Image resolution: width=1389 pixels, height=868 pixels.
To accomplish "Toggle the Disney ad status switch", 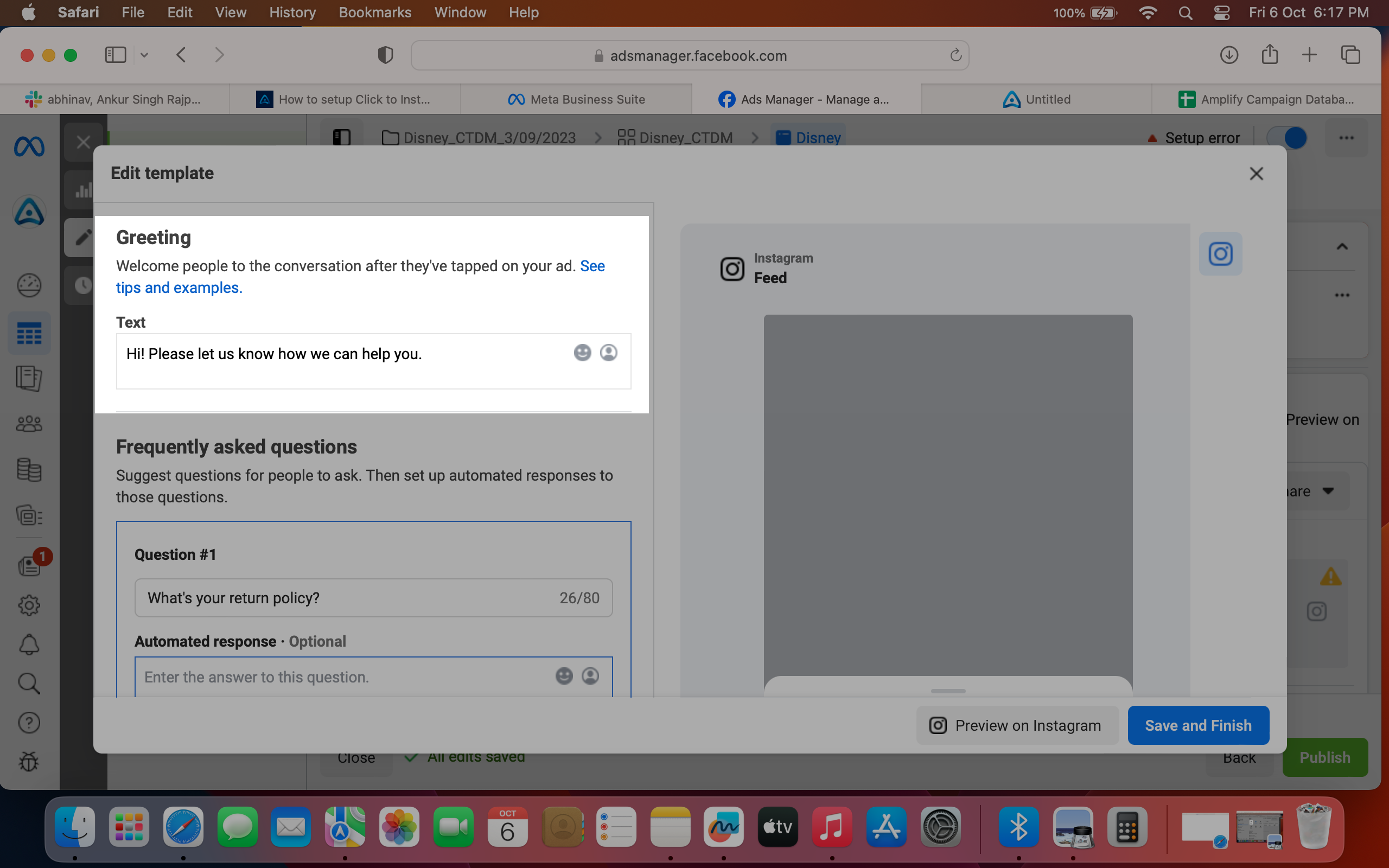I will coord(1287,138).
